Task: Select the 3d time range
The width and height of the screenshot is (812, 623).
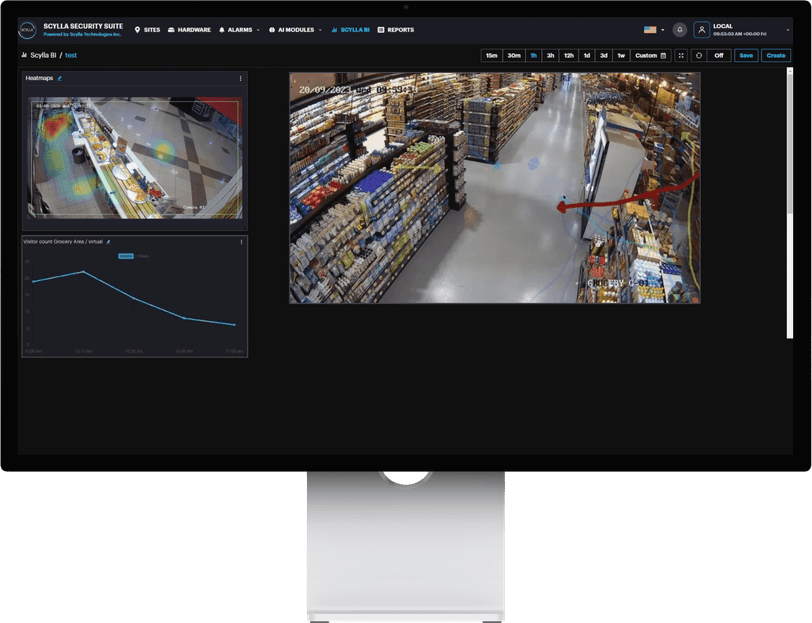Action: (603, 55)
